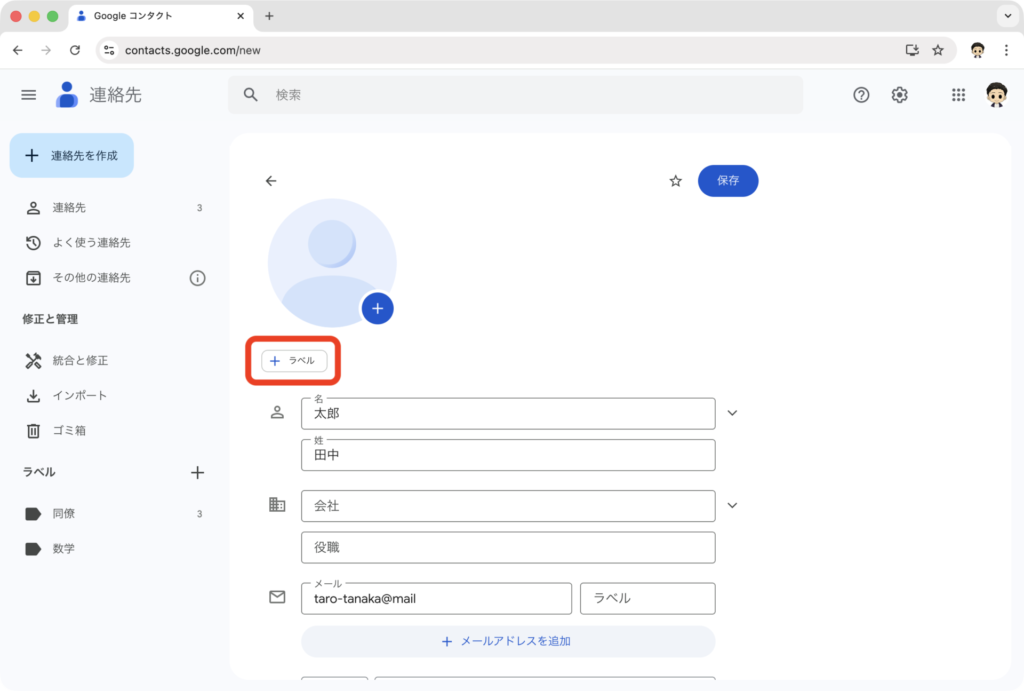Select the 統合と修正 merge and fix tool
Image resolution: width=1024 pixels, height=691 pixels.
(x=80, y=359)
